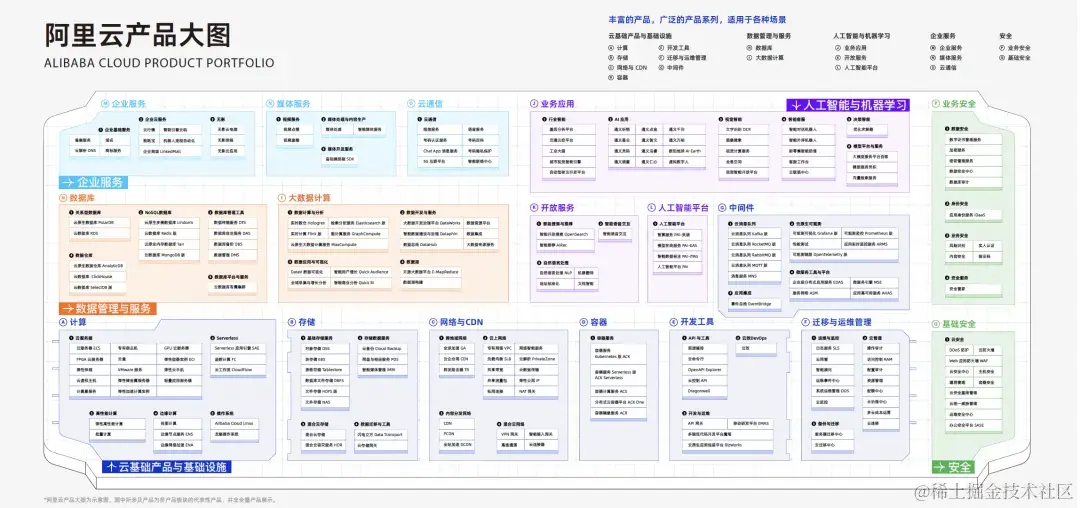Click circled icon beside 云通信 heading
This screenshot has width=1080, height=508.
click(x=411, y=104)
